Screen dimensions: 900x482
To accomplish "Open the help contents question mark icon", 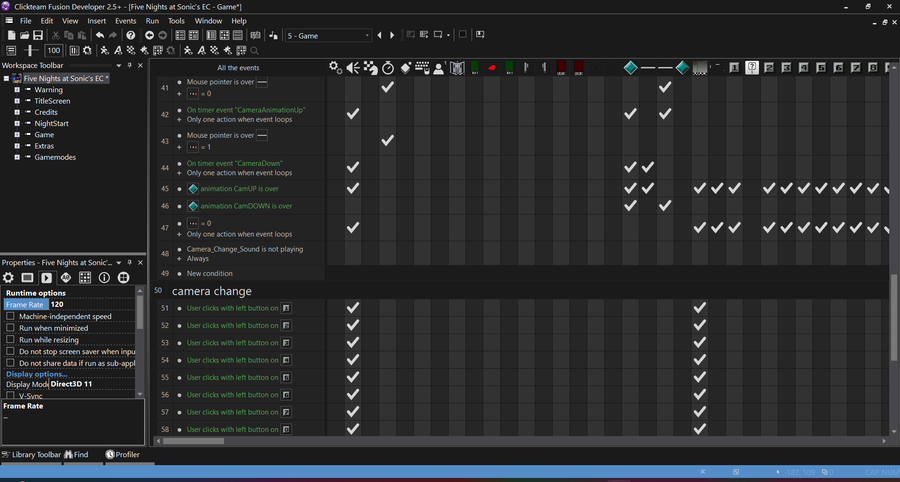I will tap(131, 35).
